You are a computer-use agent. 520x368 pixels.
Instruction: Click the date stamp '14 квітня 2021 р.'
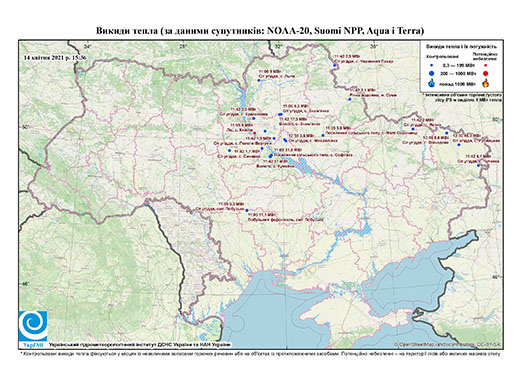tap(46, 57)
